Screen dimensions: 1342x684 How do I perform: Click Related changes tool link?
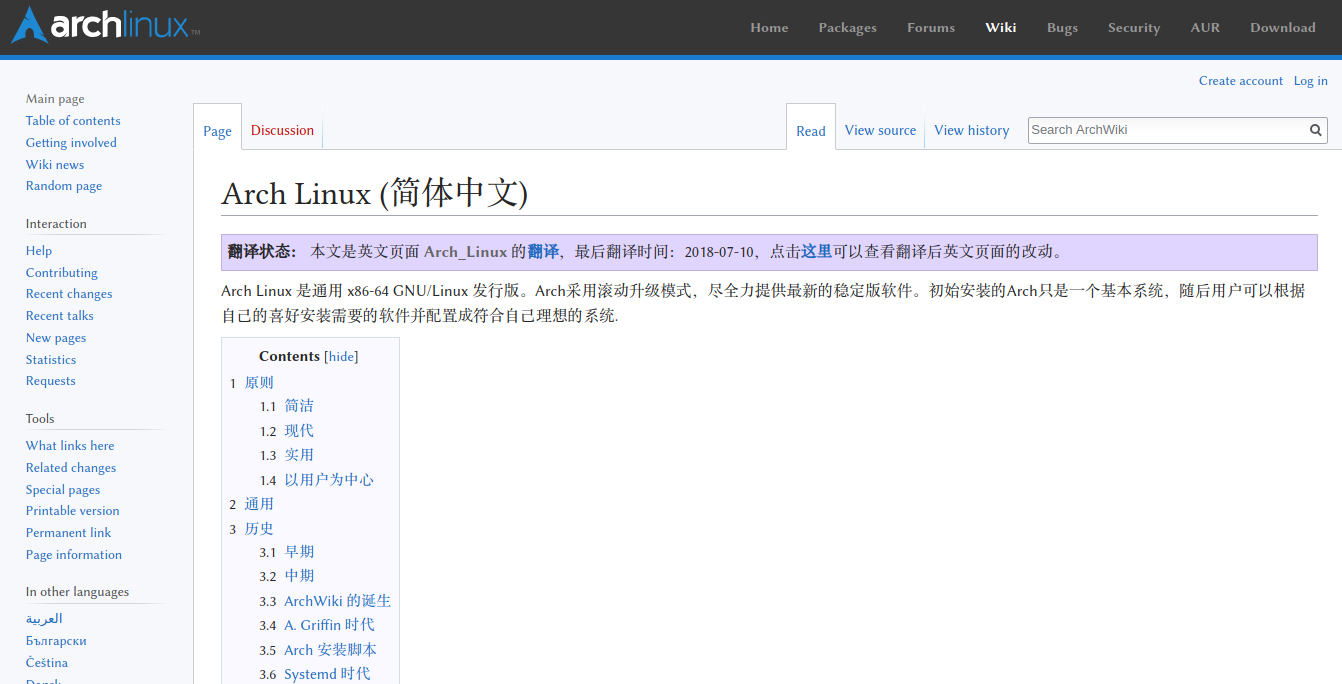[x=71, y=468]
